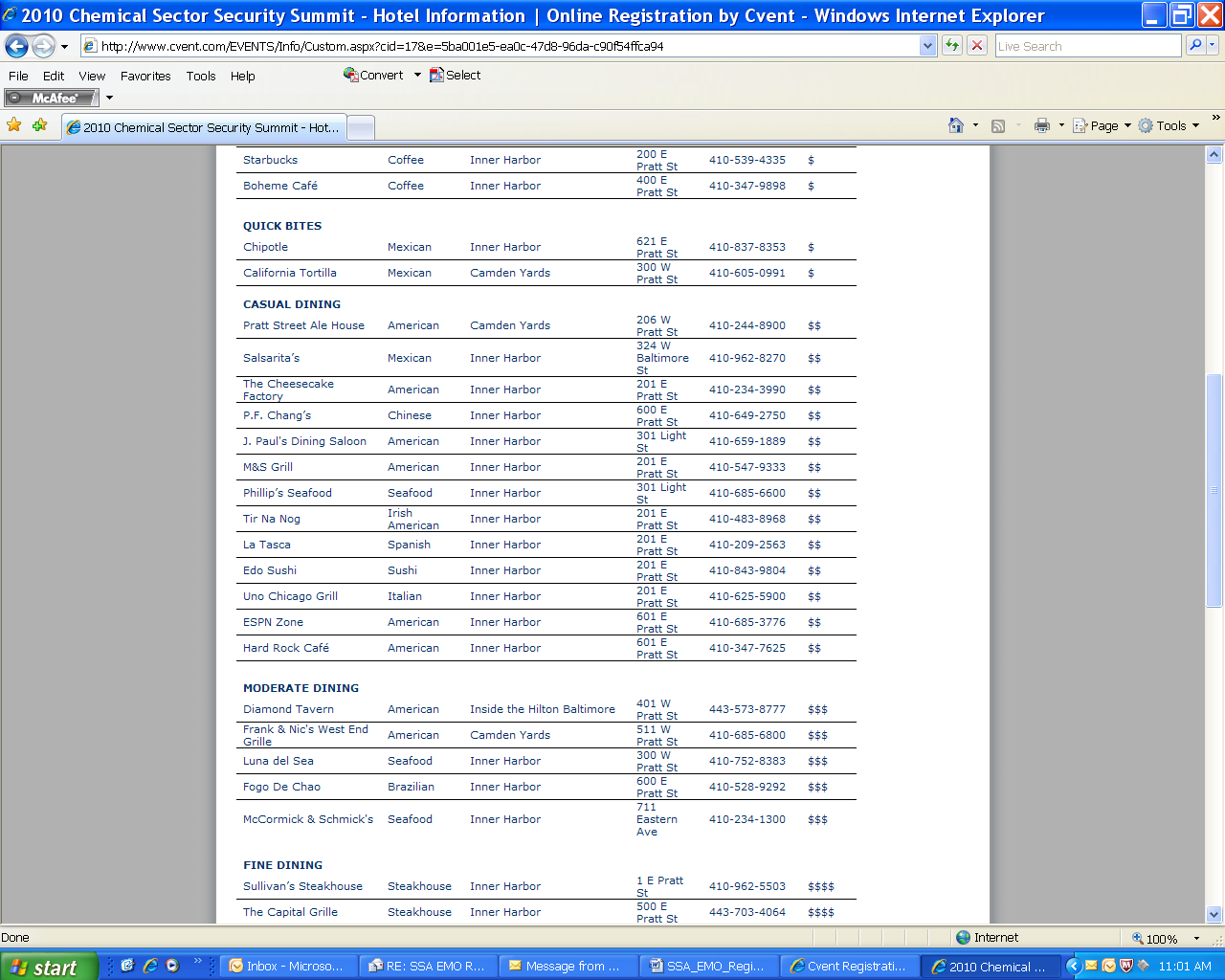Expand the Home button dropdown arrow

click(x=975, y=125)
